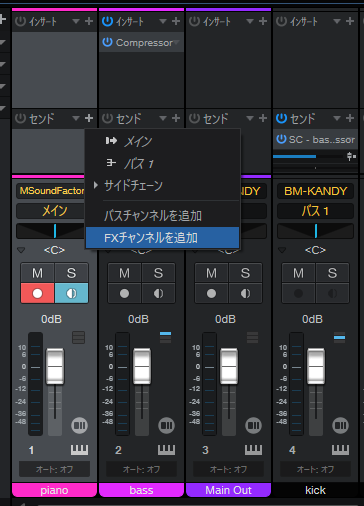Screen dimensions: 364x506
Task: Open the kick insert dropdown arrow
Action: click(337, 21)
